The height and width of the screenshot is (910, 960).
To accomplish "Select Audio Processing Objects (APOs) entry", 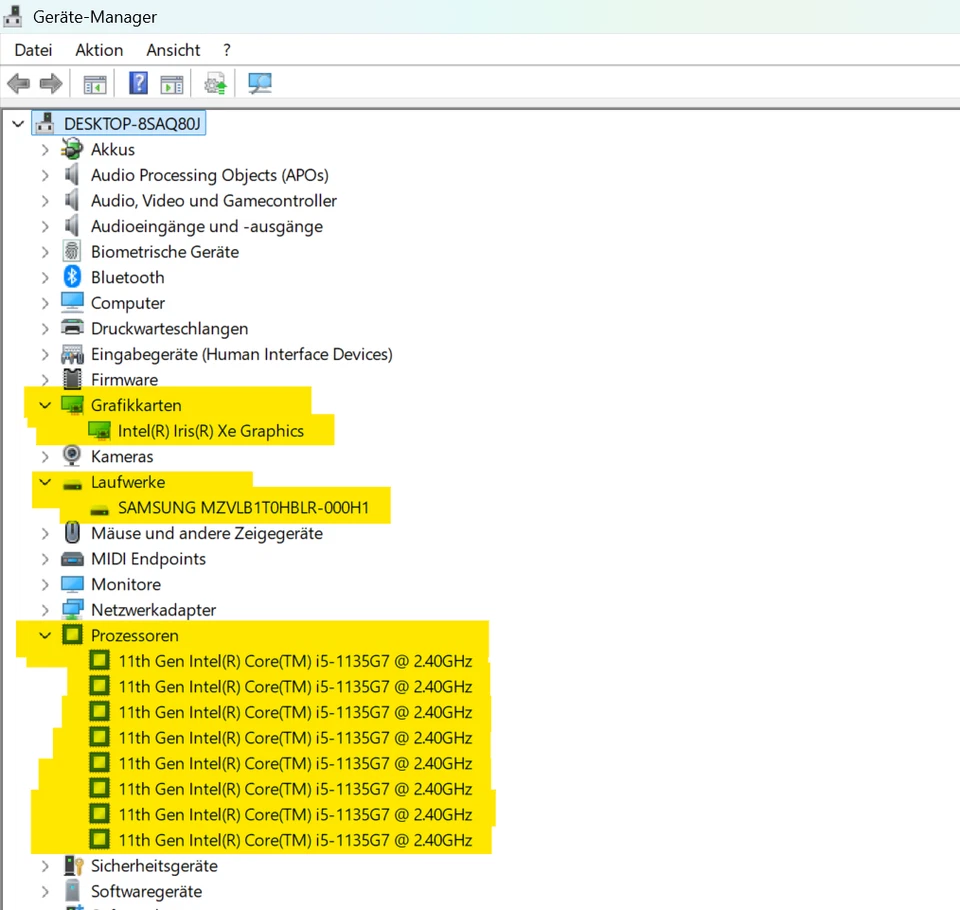I will [210, 175].
